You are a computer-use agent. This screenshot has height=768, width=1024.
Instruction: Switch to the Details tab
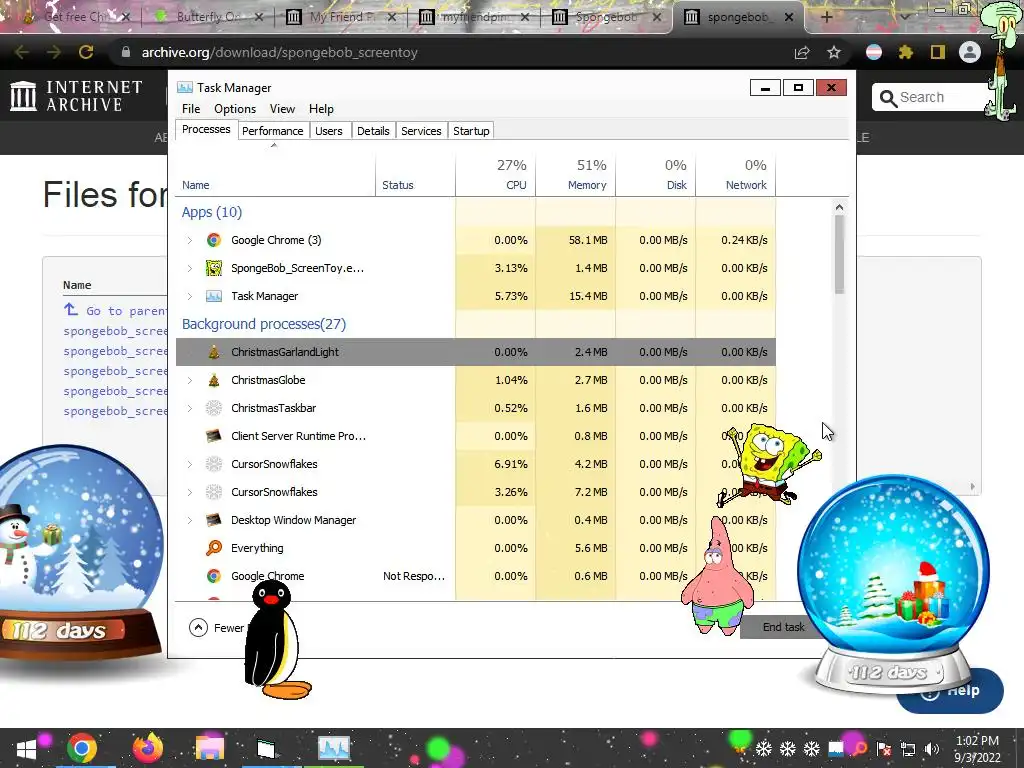(x=373, y=131)
